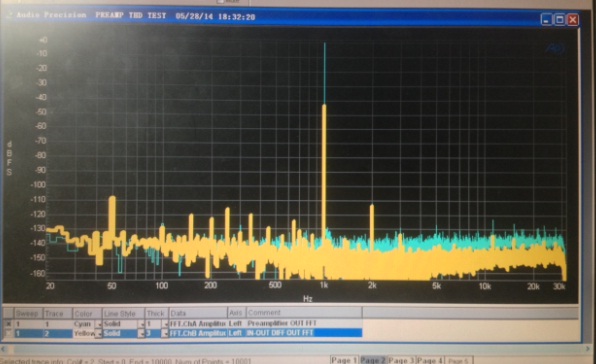Switch to Page 4 tab

430,360
